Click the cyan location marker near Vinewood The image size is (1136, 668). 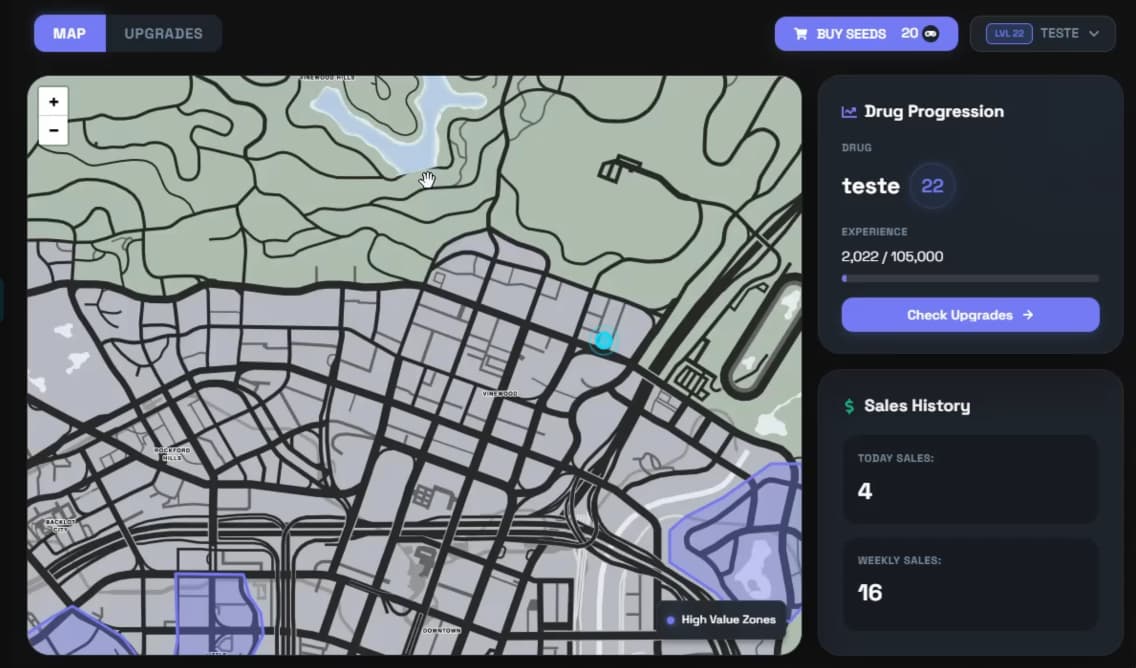click(603, 341)
